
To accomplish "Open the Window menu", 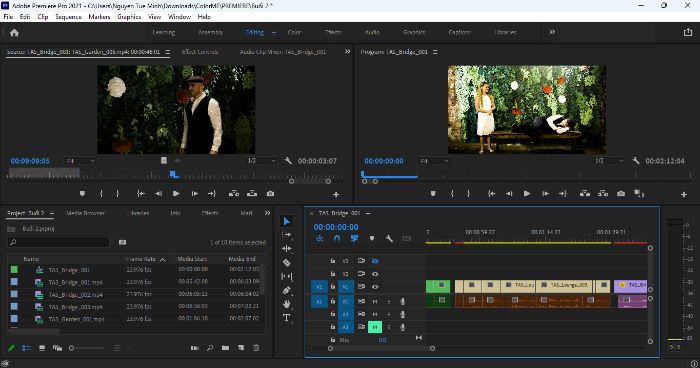I will pos(179,17).
